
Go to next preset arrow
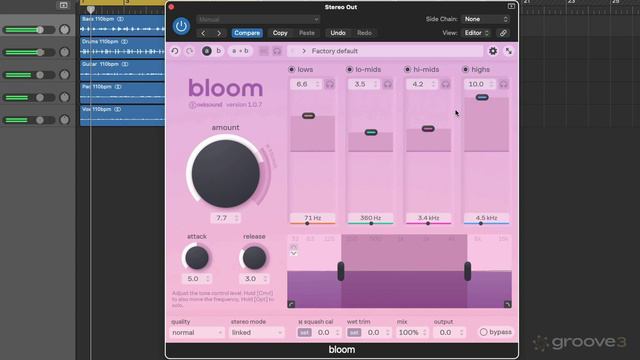(x=219, y=33)
